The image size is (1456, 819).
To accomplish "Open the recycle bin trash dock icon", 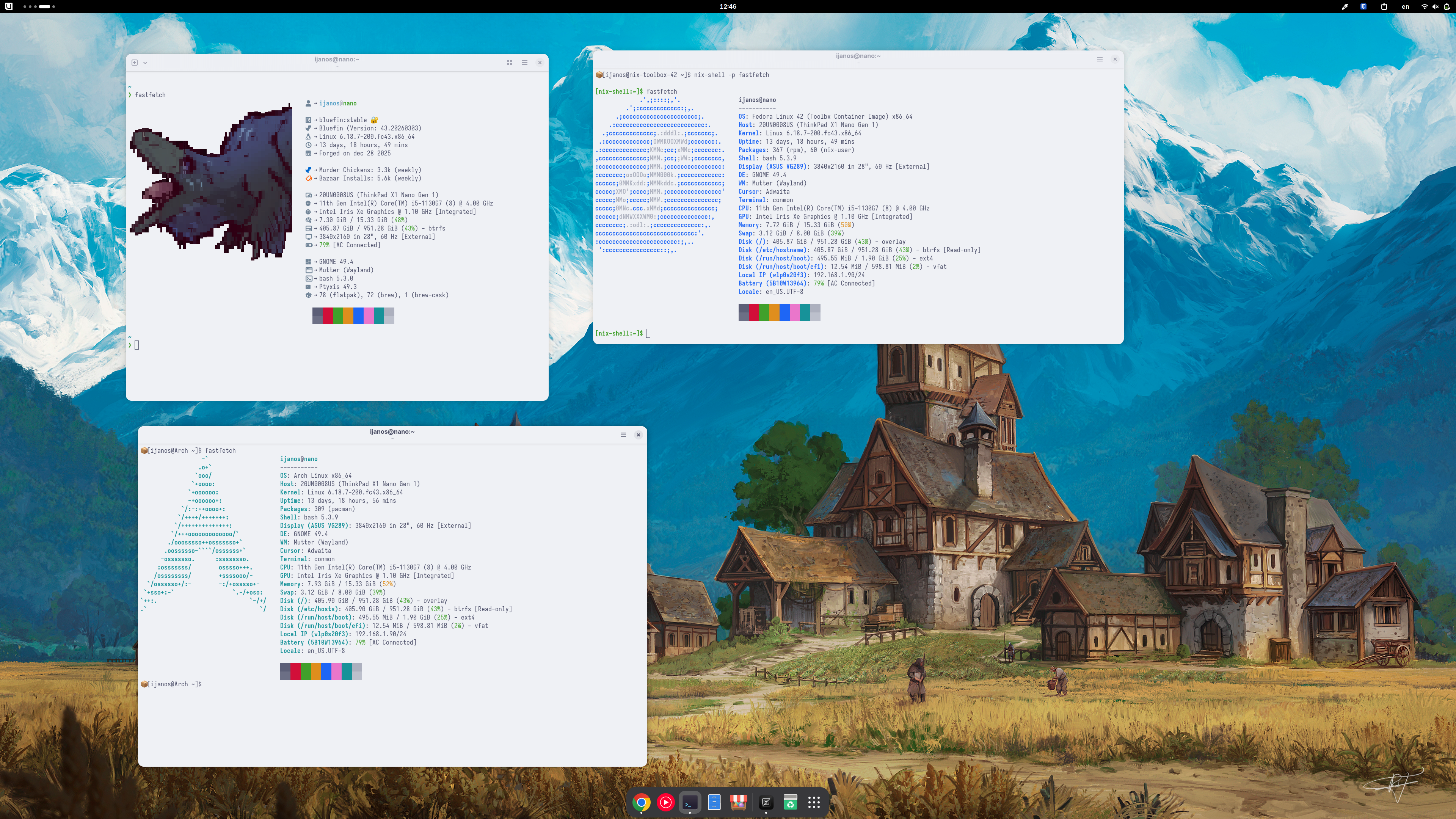I will (790, 802).
